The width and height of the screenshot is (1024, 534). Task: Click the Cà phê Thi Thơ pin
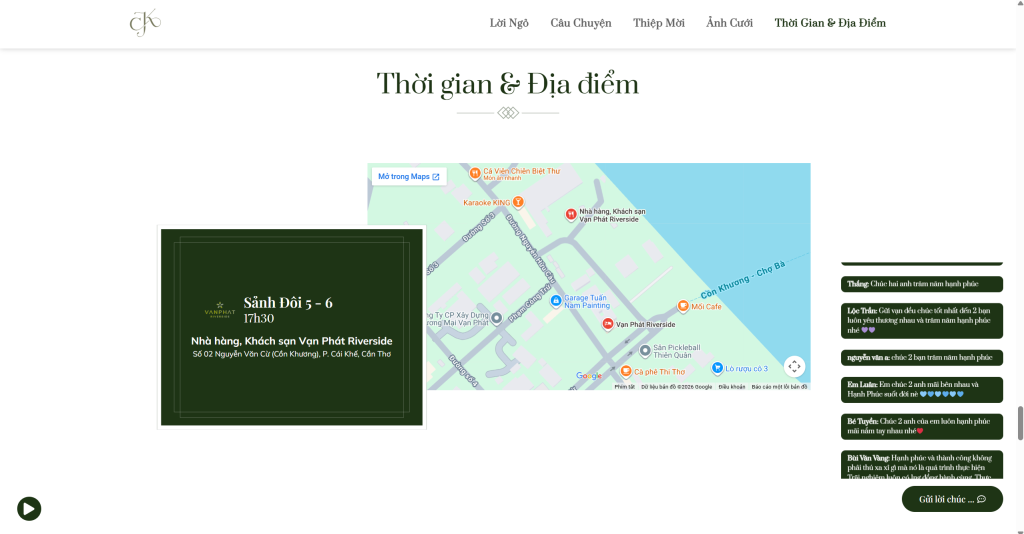pos(625,372)
